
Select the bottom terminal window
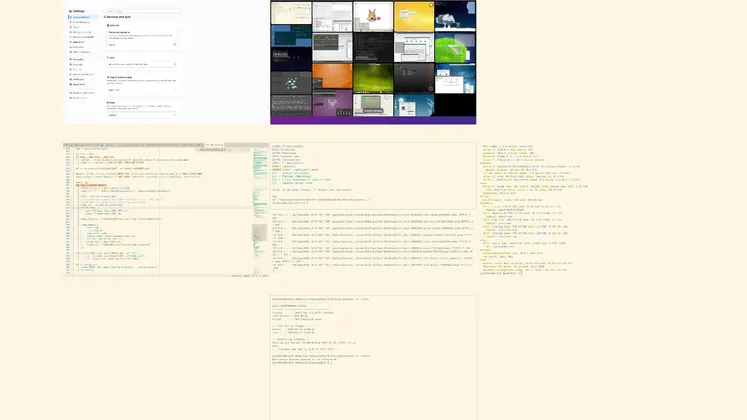373,357
